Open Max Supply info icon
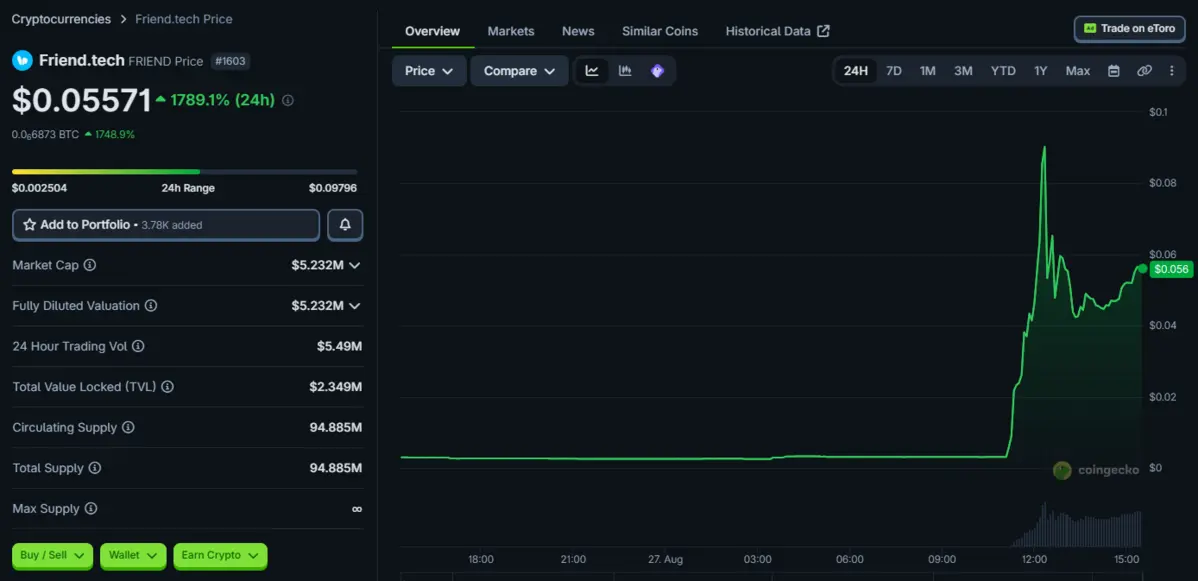The image size is (1198, 581). coord(91,508)
